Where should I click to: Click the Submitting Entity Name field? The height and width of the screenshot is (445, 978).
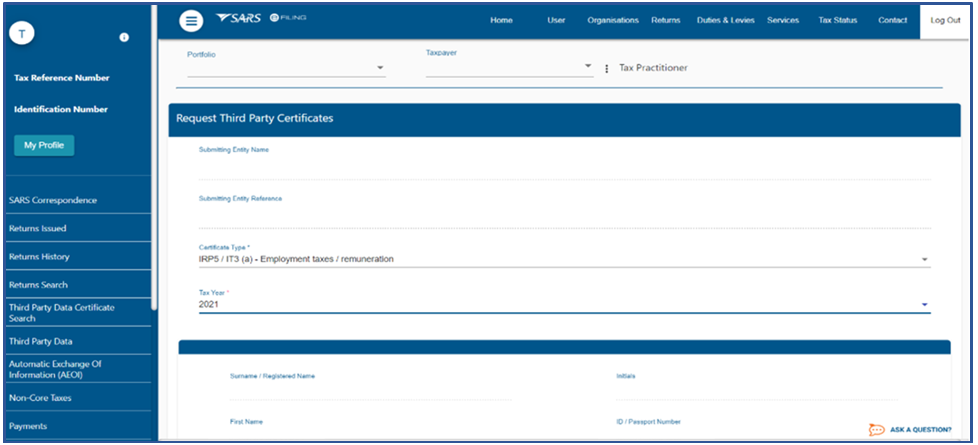pyautogui.click(x=564, y=168)
